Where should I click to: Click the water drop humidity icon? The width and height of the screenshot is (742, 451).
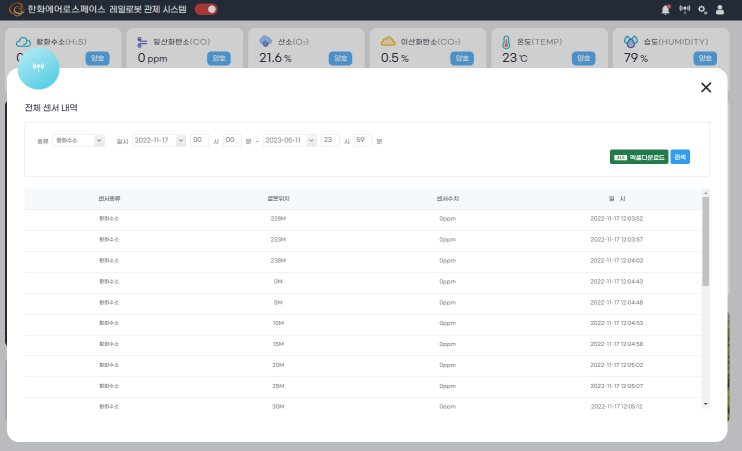(x=630, y=42)
